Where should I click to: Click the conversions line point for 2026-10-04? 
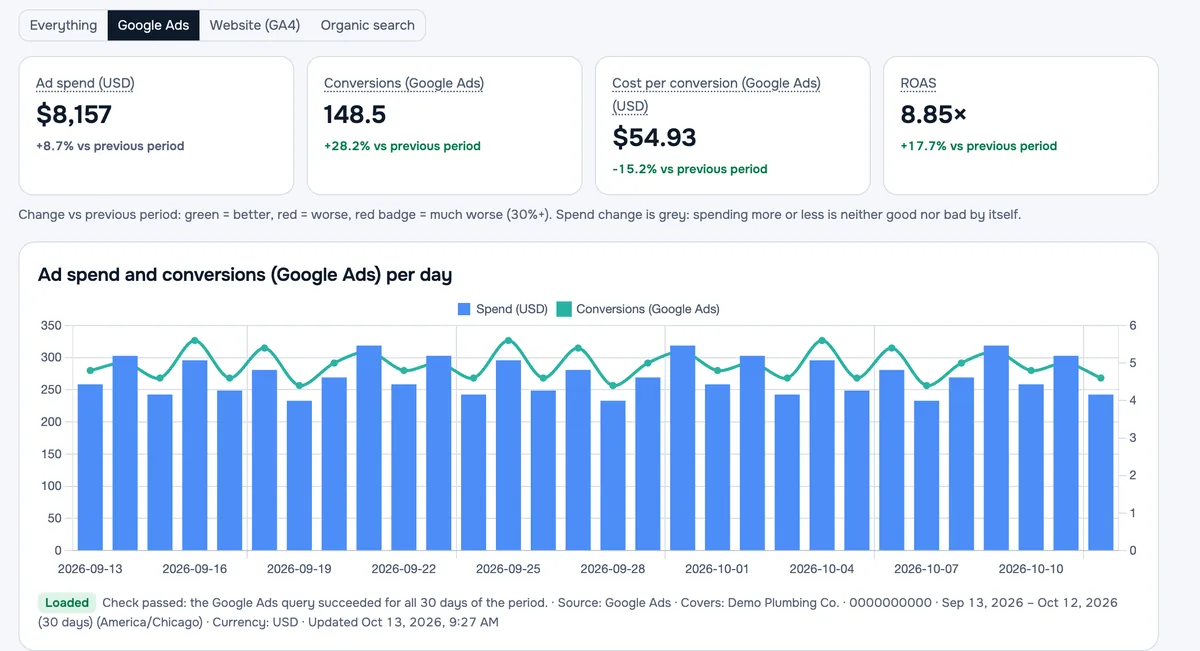(822, 340)
